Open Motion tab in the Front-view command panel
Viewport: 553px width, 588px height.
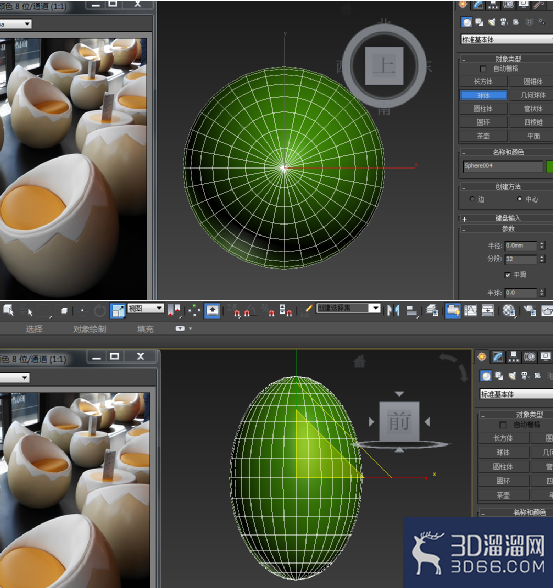coord(529,357)
